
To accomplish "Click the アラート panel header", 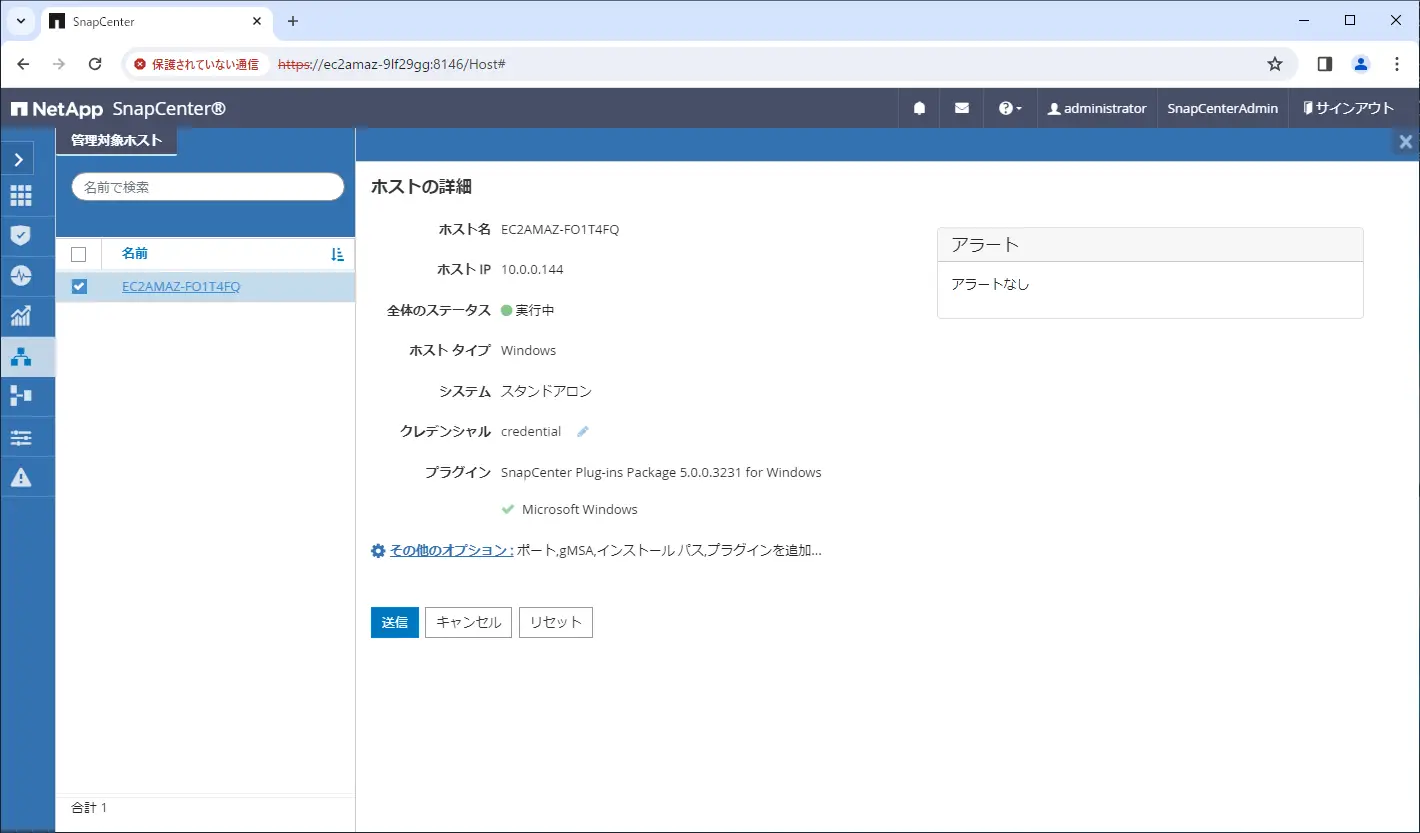I will [x=1150, y=244].
